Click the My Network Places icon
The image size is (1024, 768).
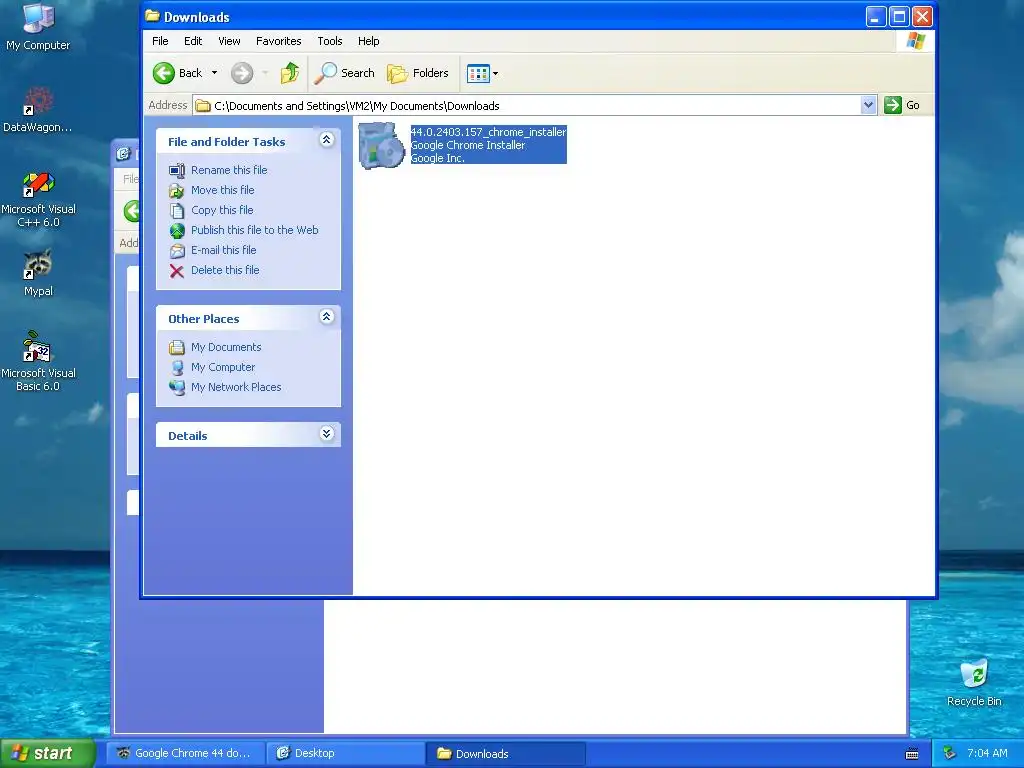(177, 388)
